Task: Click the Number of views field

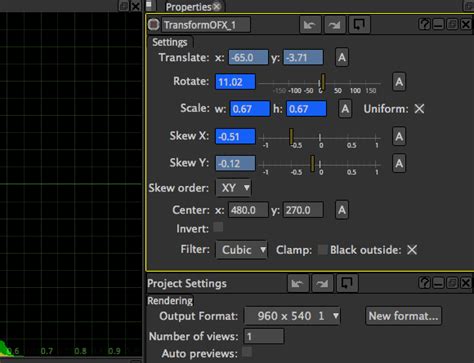Action: pos(264,336)
